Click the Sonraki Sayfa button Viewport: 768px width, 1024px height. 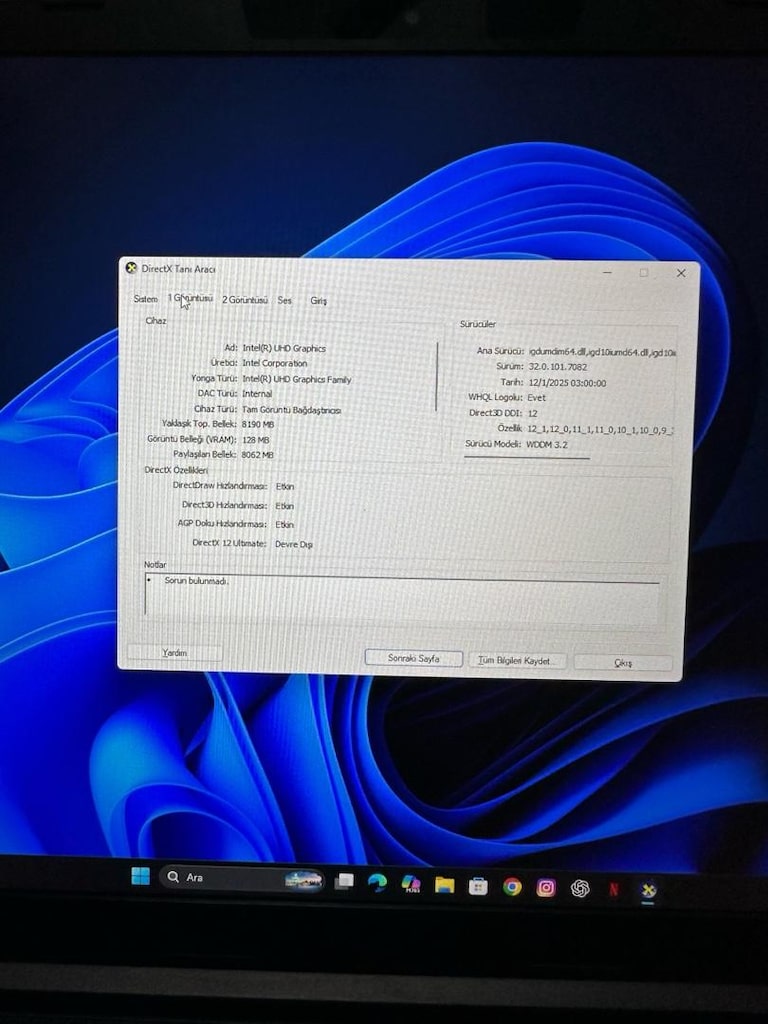pyautogui.click(x=413, y=658)
